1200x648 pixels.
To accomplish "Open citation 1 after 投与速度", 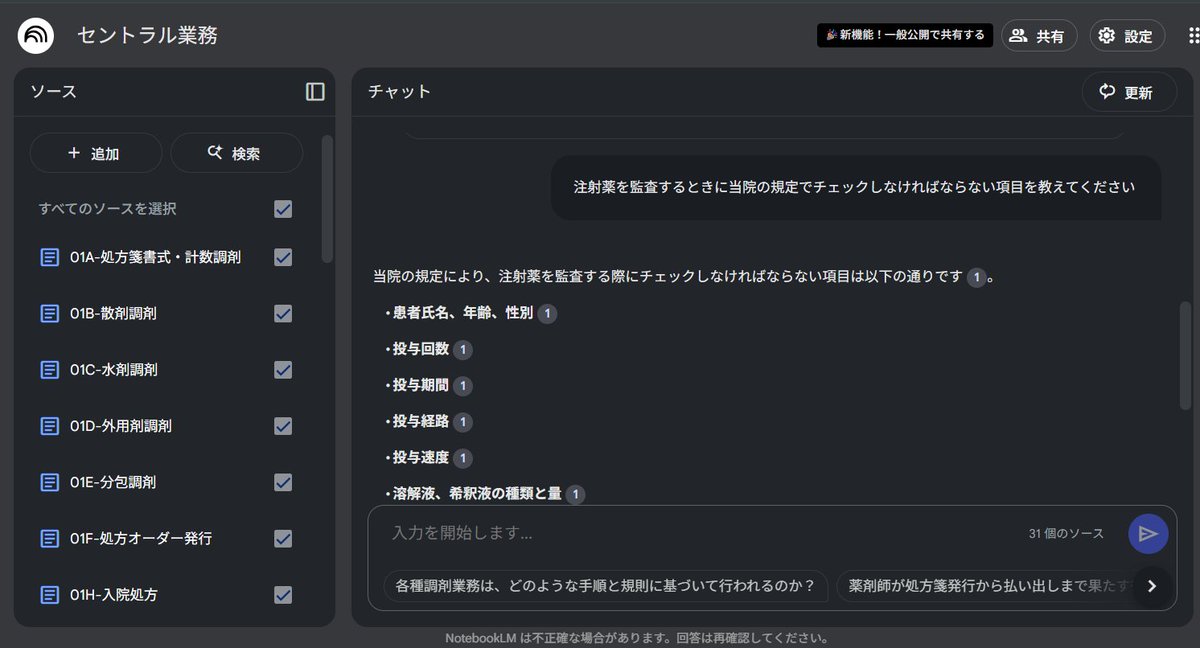I will point(462,458).
